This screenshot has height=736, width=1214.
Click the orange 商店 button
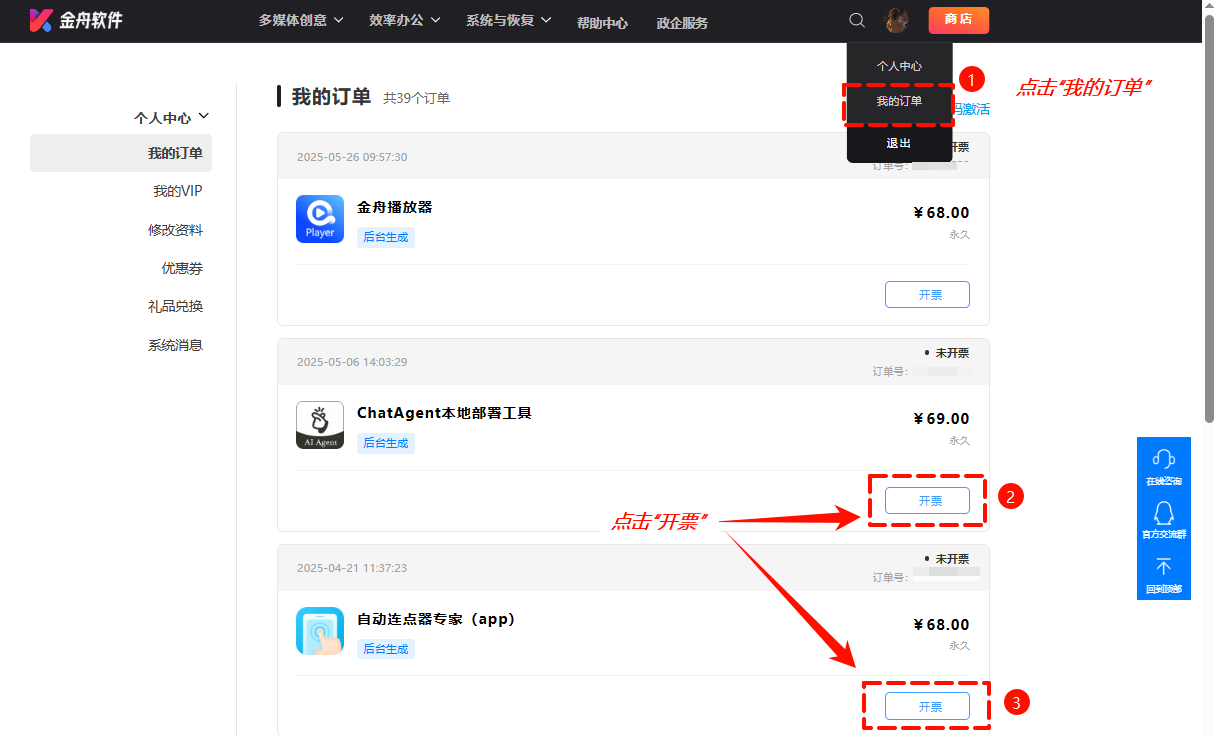coord(958,20)
